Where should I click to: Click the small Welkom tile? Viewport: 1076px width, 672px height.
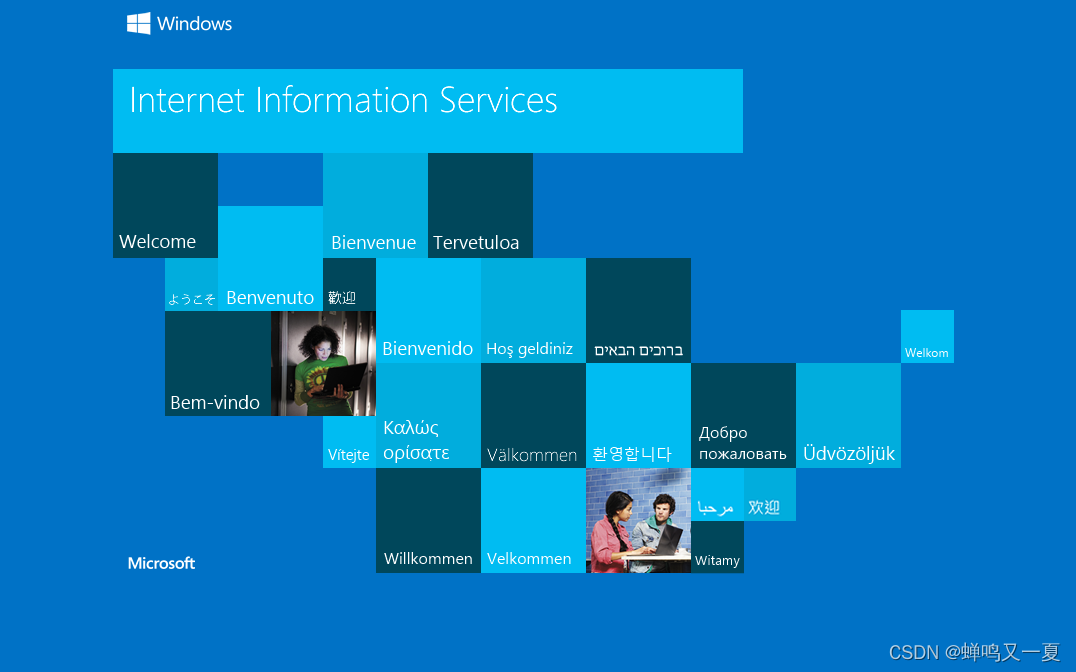coord(927,336)
